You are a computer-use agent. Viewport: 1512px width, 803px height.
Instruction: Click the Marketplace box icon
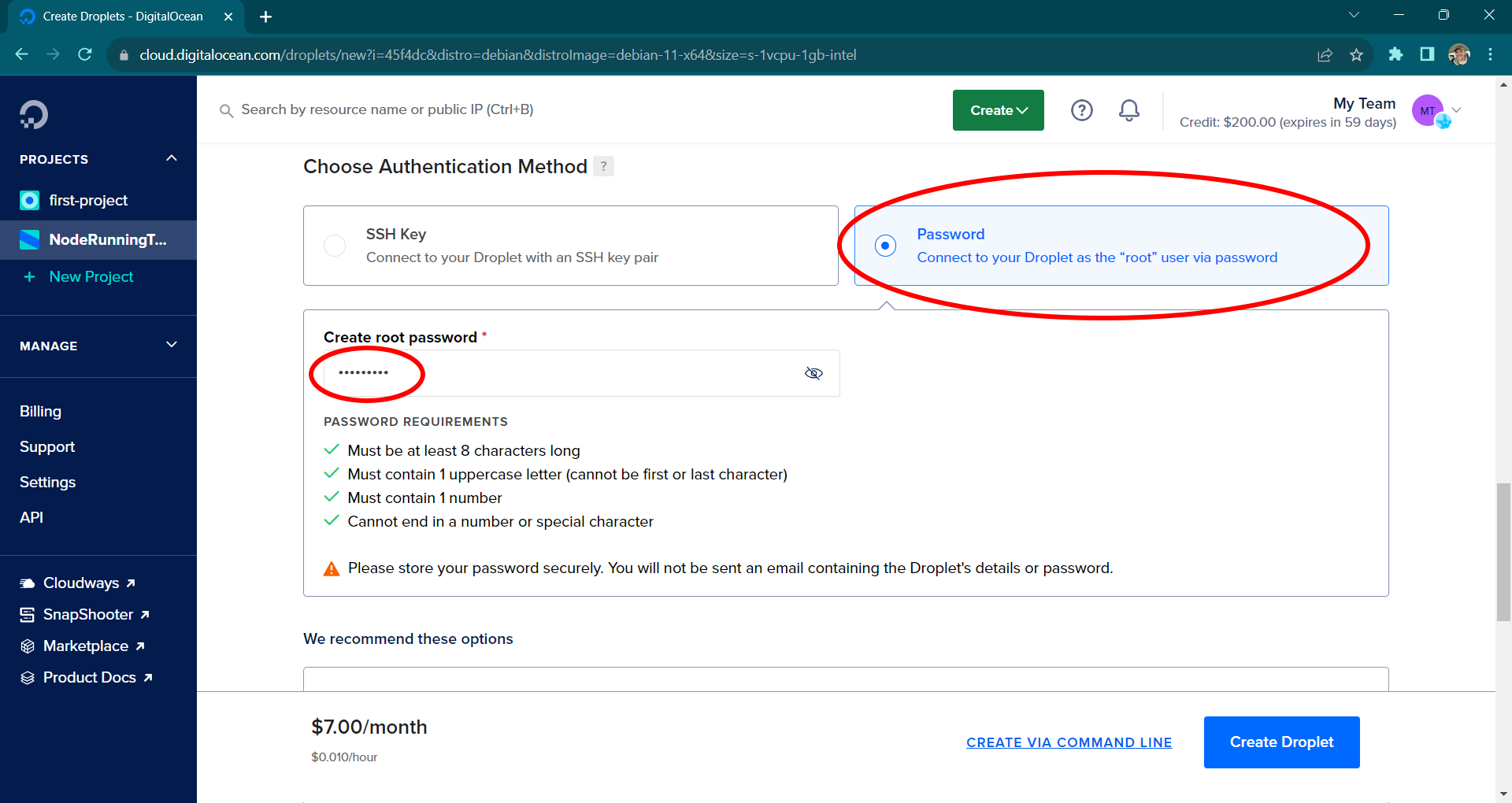[28, 646]
